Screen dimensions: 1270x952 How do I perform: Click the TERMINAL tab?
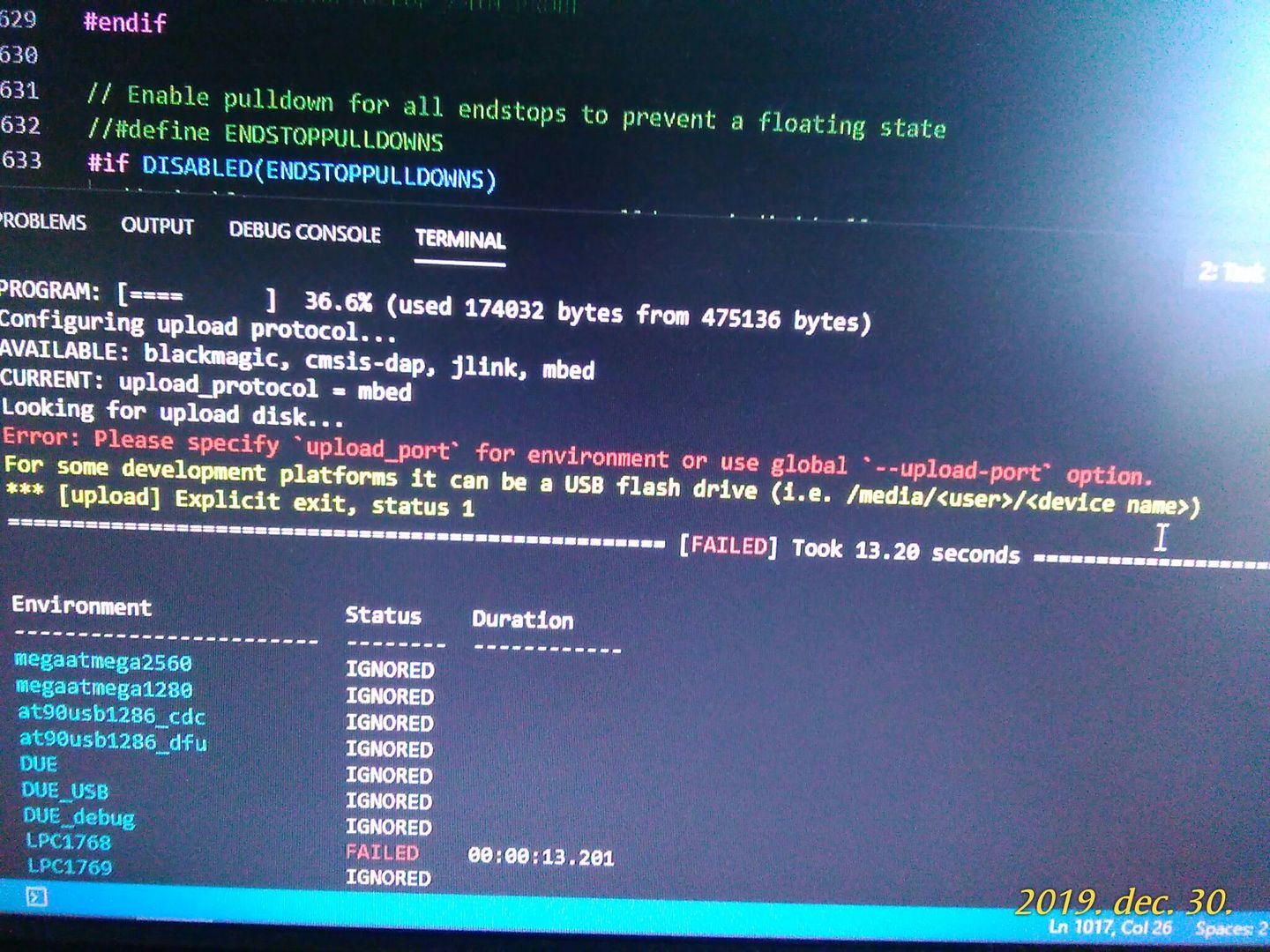[459, 240]
